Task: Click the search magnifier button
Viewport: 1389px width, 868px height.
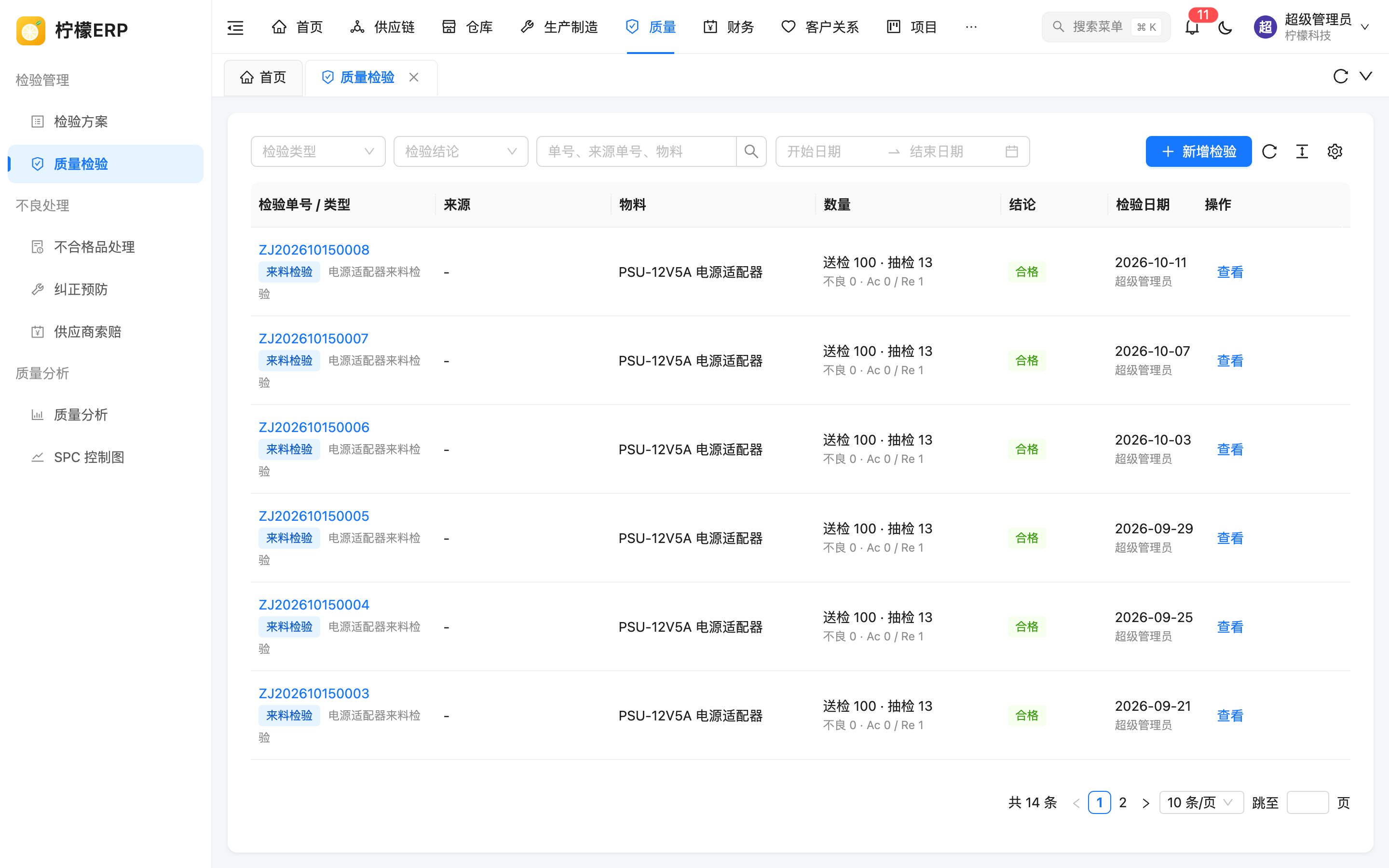Action: click(751, 151)
